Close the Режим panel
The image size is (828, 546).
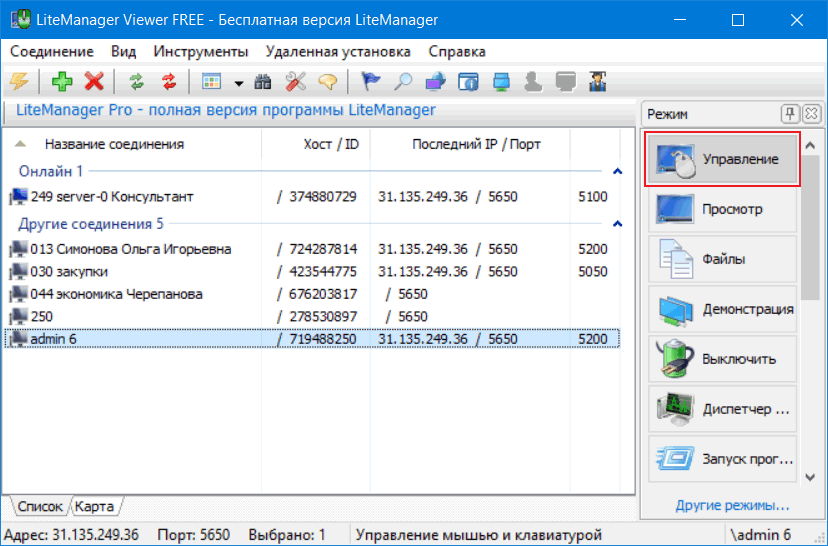pos(811,114)
